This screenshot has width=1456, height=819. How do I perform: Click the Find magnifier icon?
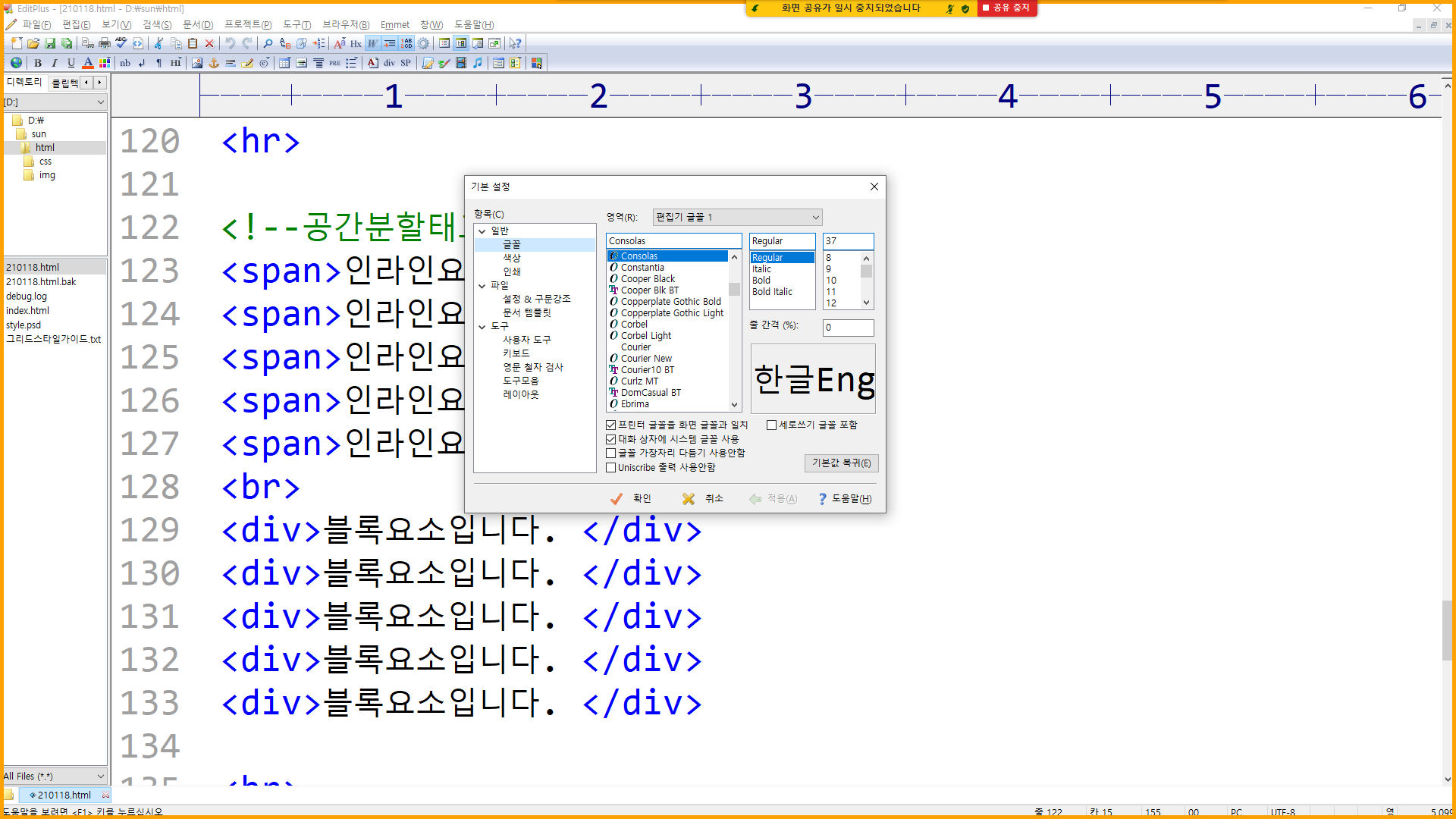pyautogui.click(x=268, y=43)
